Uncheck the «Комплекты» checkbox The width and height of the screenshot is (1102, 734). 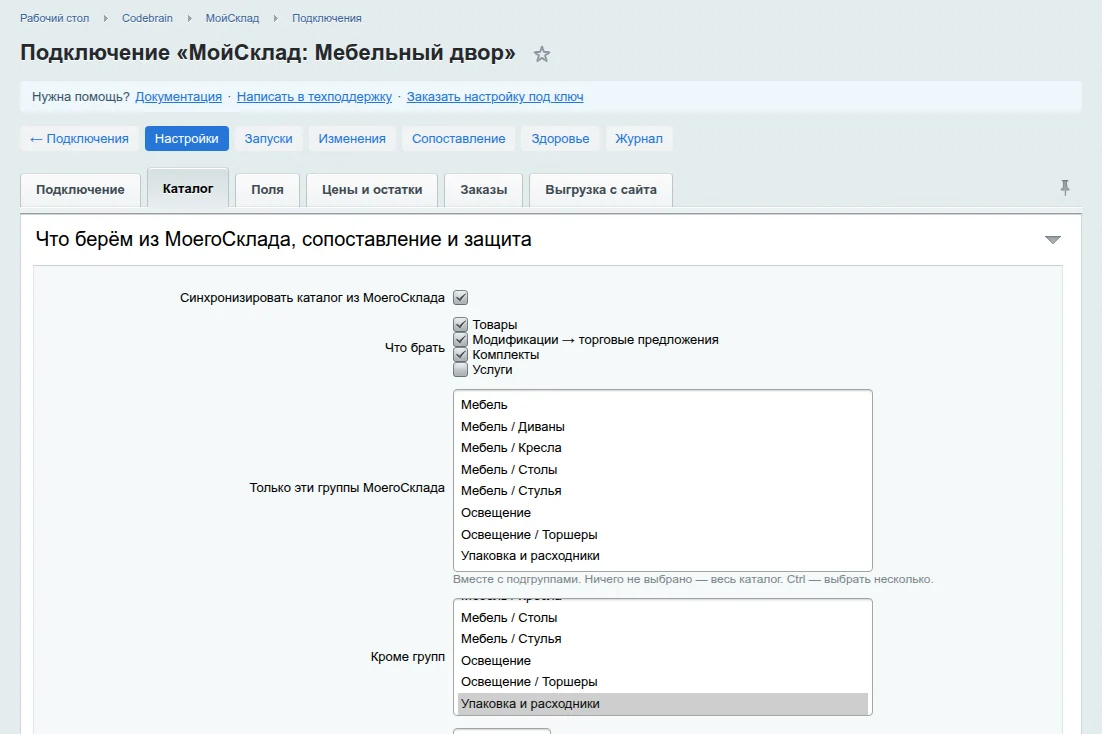[x=460, y=354]
